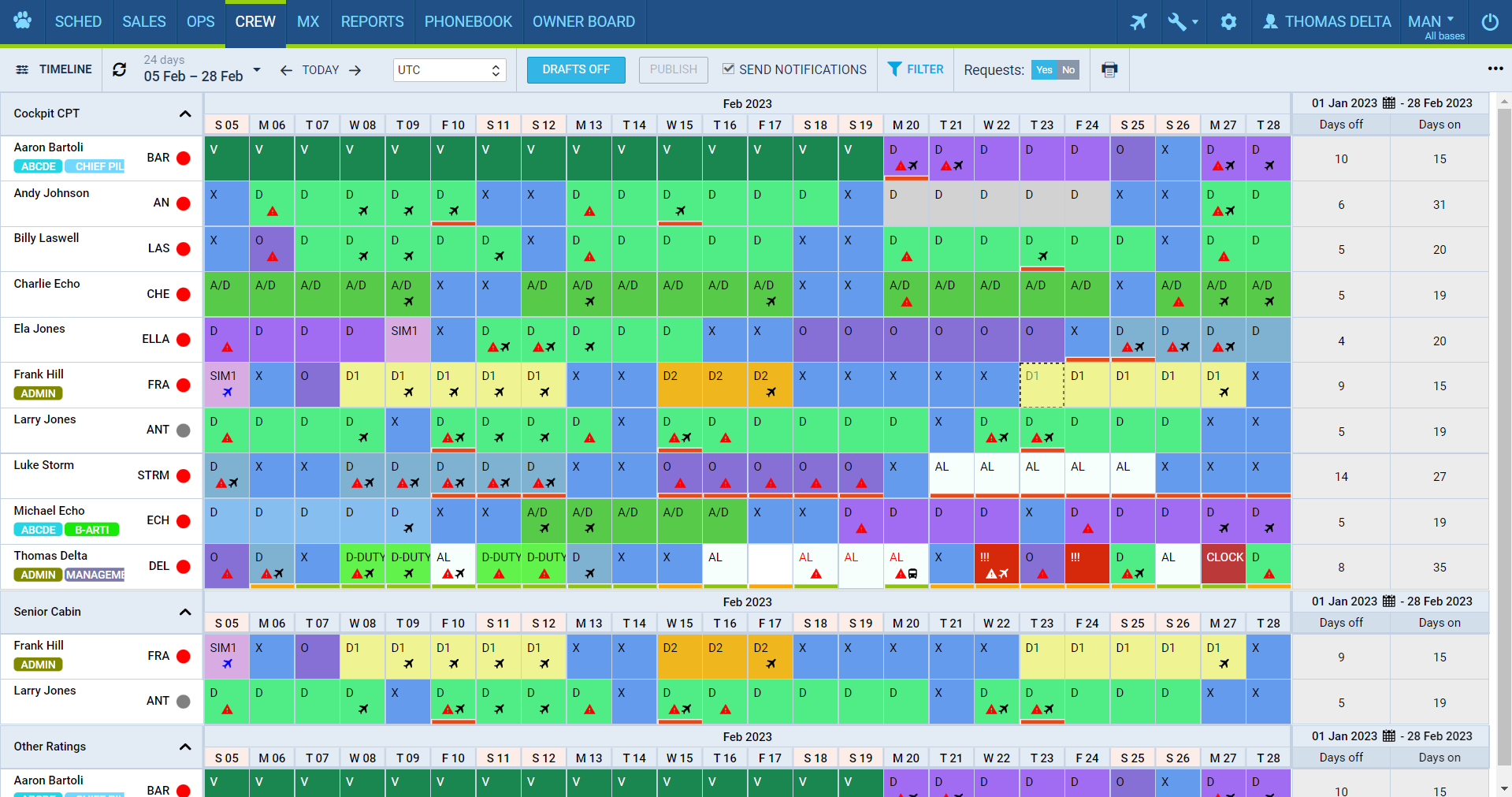Image resolution: width=1512 pixels, height=797 pixels.
Task: Open the calendar icon beside 01 Jan 2023
Action: pos(1389,103)
